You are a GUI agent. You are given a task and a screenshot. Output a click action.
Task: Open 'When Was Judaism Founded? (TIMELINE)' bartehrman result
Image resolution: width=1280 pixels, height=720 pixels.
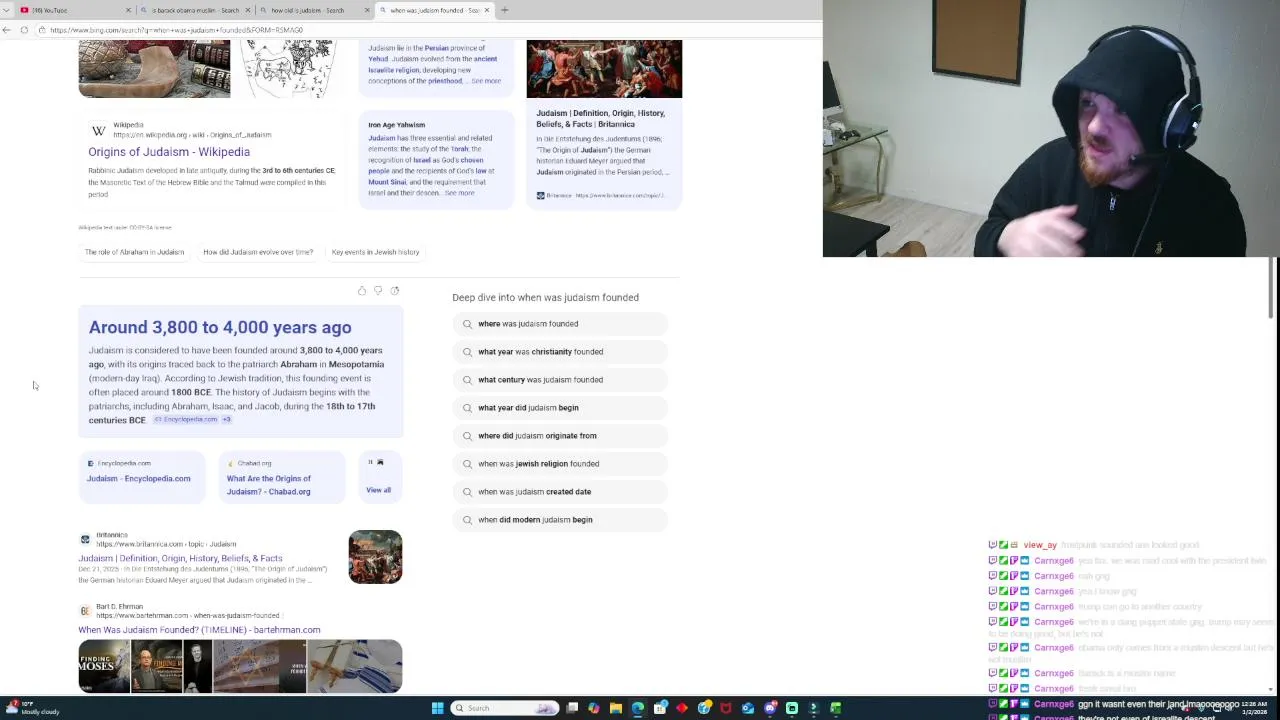(x=199, y=630)
